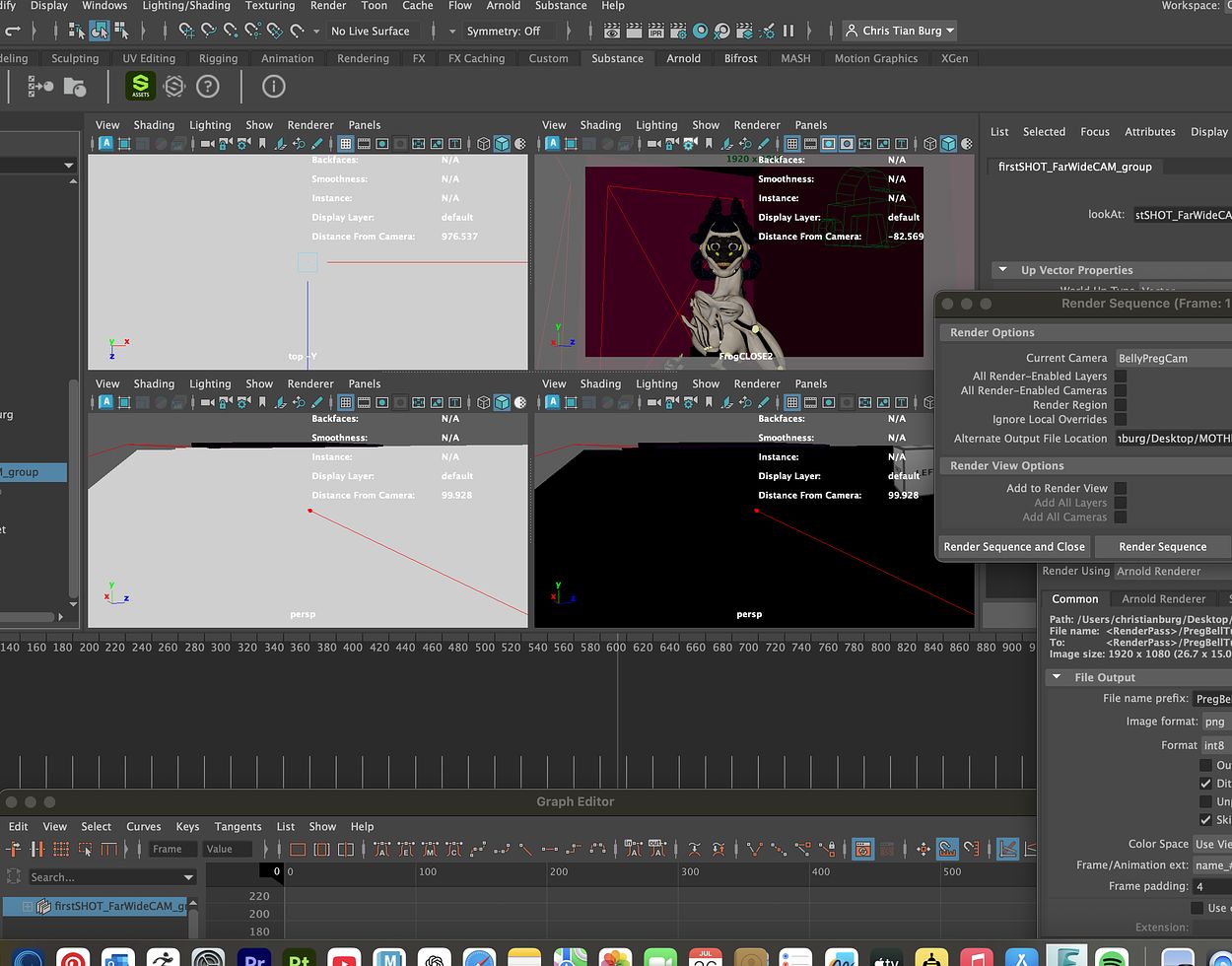Enable Add to Render View checkbox

click(1120, 488)
